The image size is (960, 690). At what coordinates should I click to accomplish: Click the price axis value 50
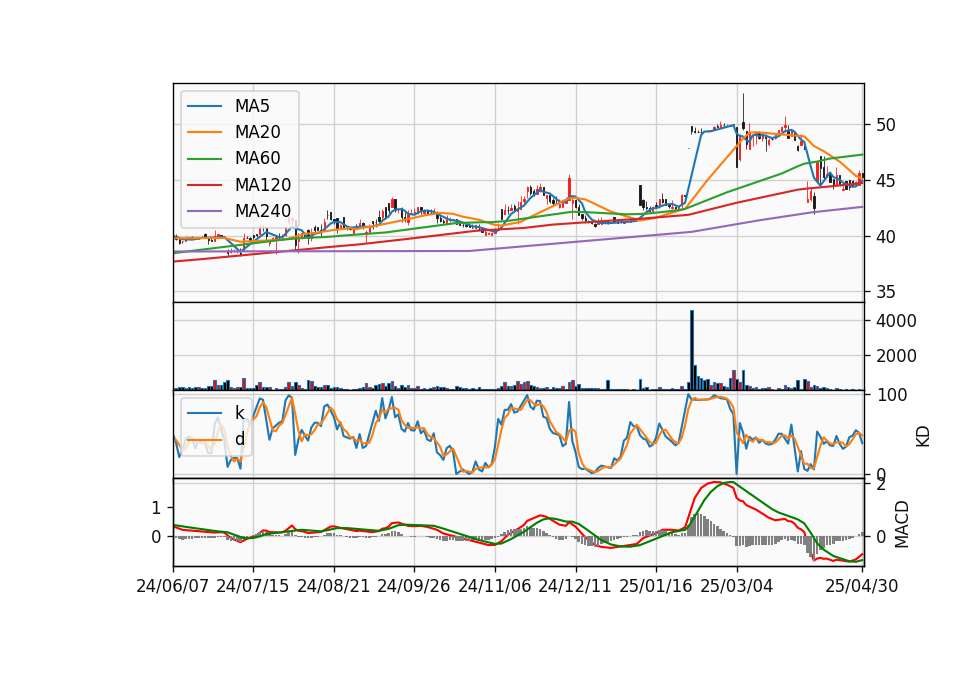tap(886, 125)
